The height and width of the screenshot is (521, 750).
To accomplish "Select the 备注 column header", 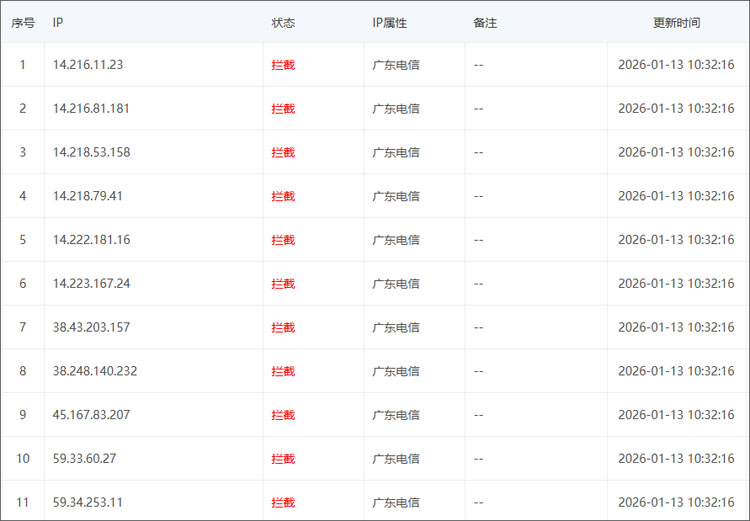I will pos(485,22).
